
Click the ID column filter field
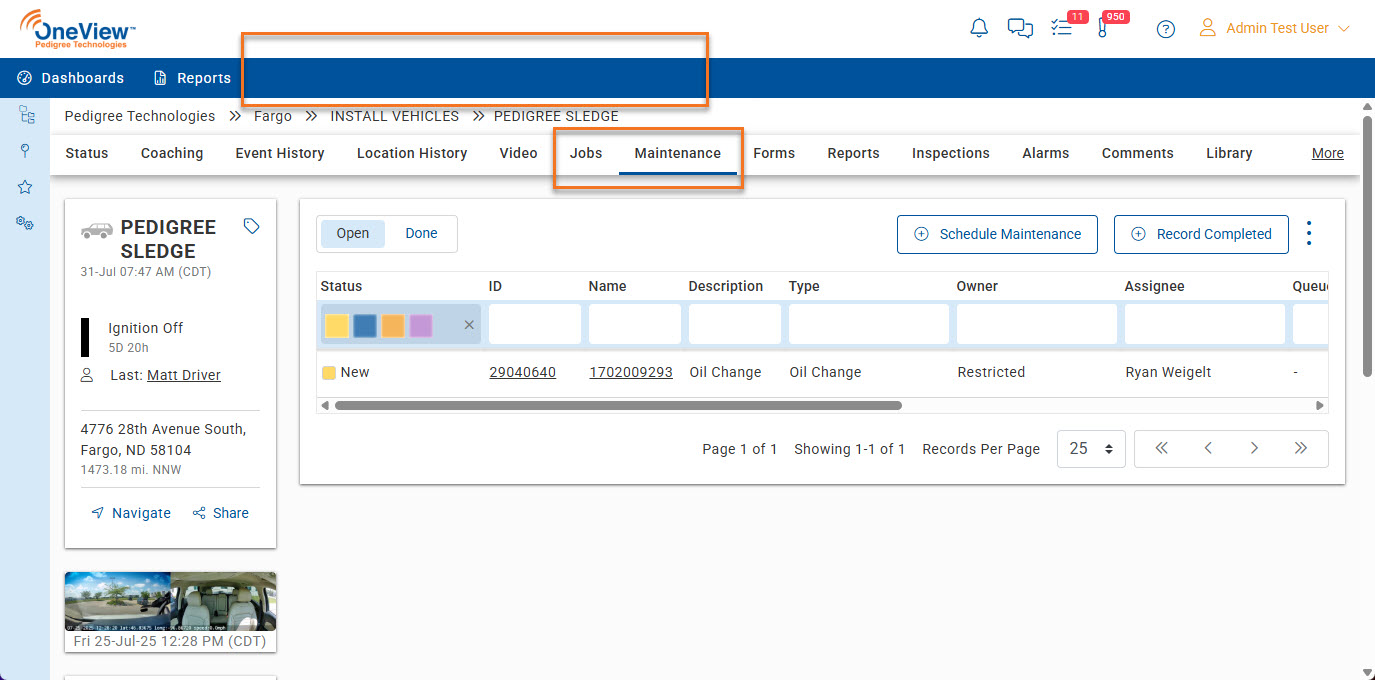tap(535, 324)
